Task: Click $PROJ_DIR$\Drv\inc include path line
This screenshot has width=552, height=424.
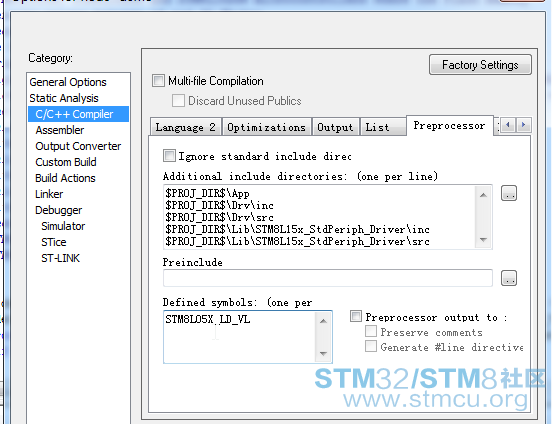Action: [x=219, y=205]
